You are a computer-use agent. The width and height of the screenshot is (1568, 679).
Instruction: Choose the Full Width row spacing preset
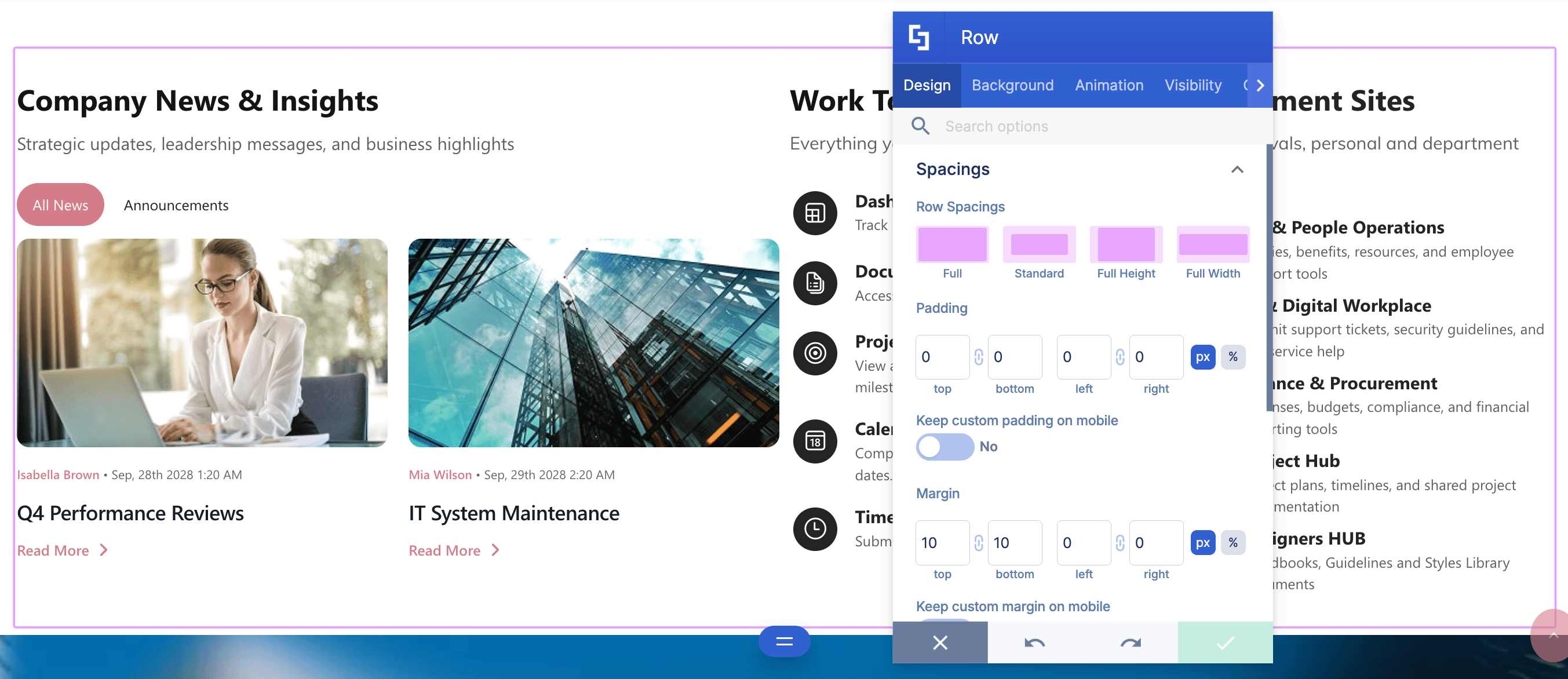pyautogui.click(x=1213, y=253)
